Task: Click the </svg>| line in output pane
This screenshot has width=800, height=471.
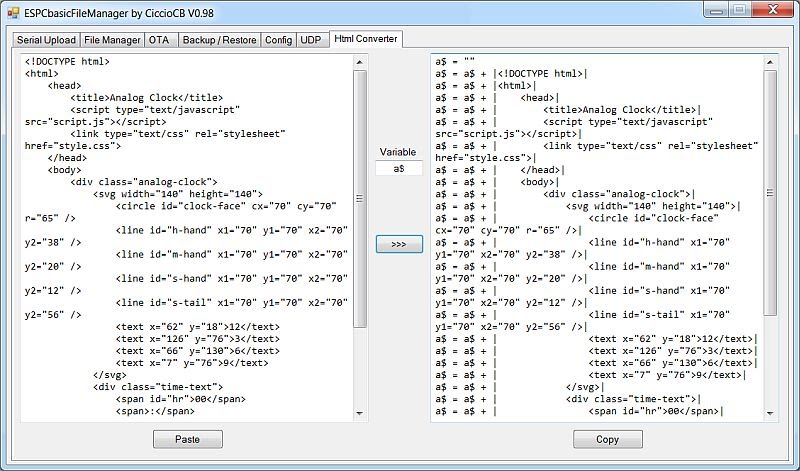Action: 585,387
